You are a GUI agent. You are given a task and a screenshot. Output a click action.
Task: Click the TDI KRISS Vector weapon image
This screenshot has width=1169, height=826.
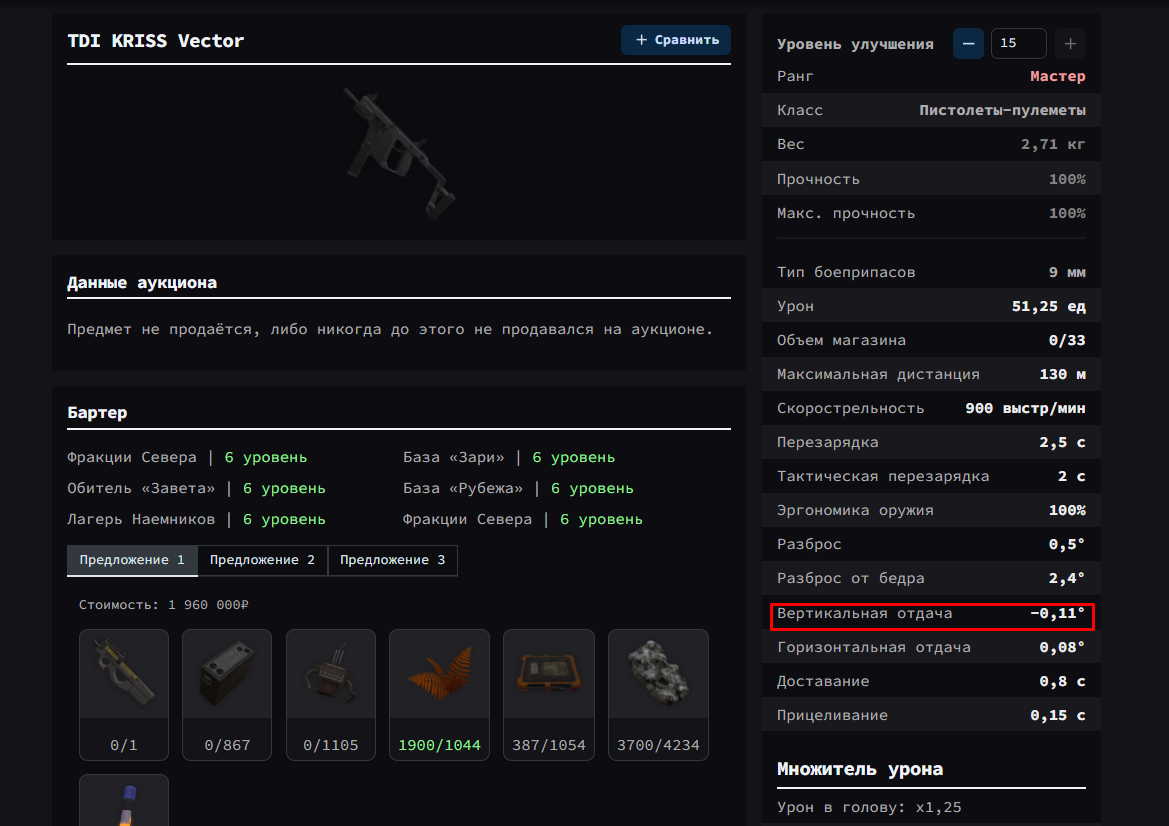click(x=399, y=154)
